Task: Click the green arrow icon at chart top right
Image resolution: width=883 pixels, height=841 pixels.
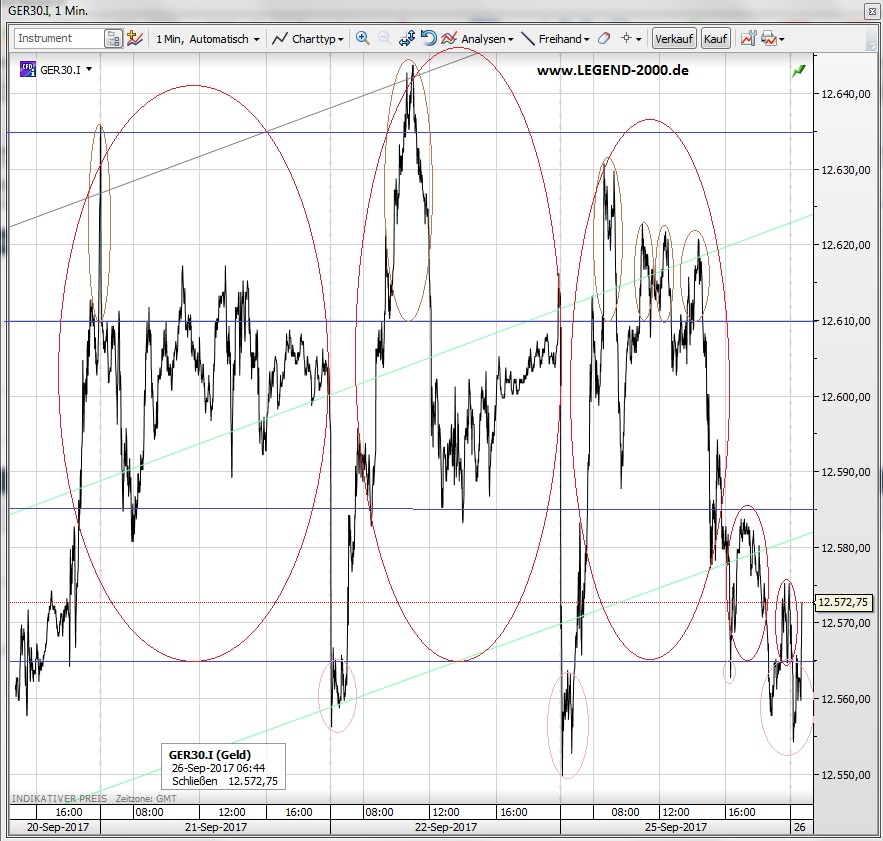Action: (799, 71)
